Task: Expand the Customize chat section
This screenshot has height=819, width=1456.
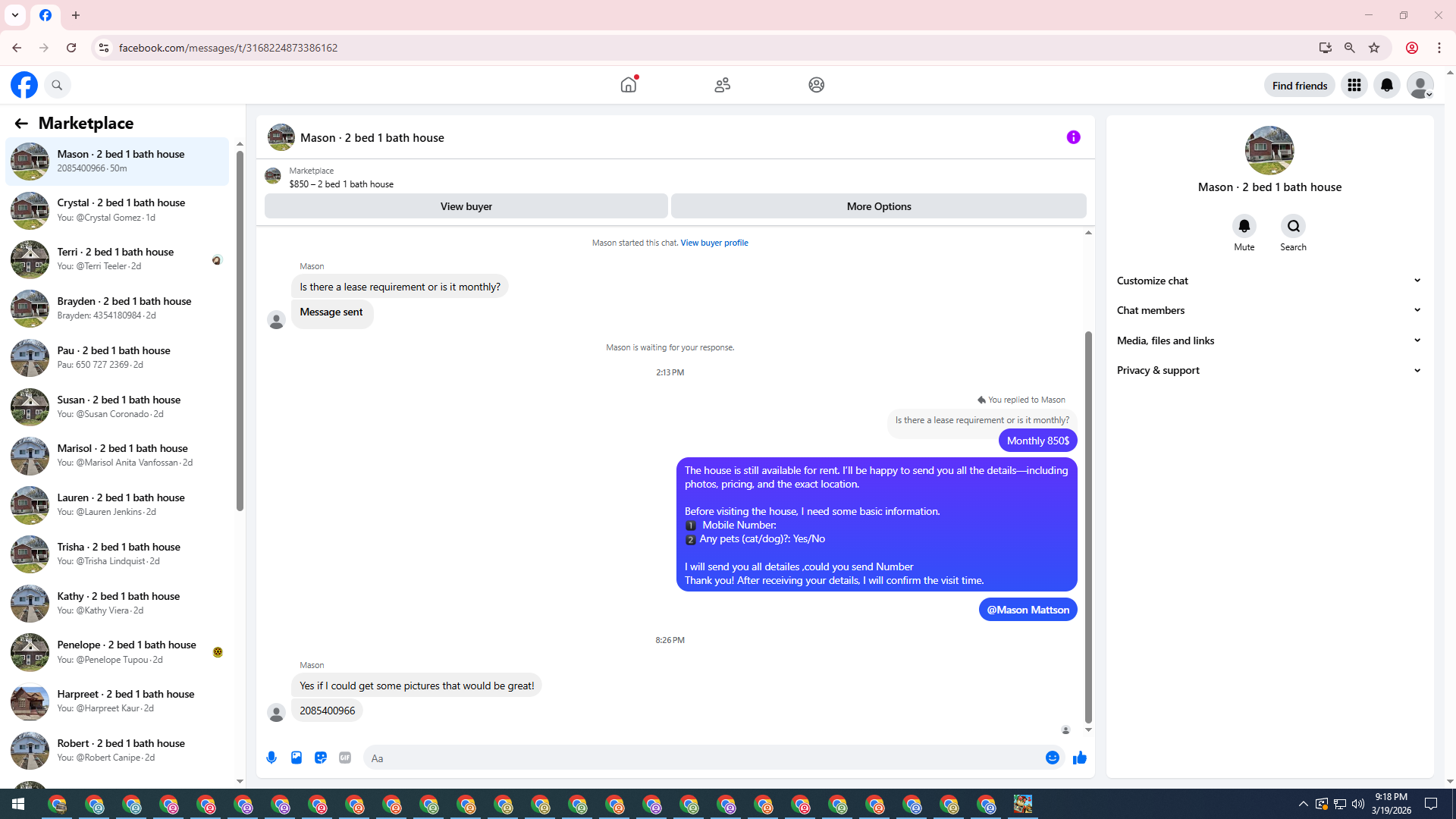Action: click(1269, 281)
